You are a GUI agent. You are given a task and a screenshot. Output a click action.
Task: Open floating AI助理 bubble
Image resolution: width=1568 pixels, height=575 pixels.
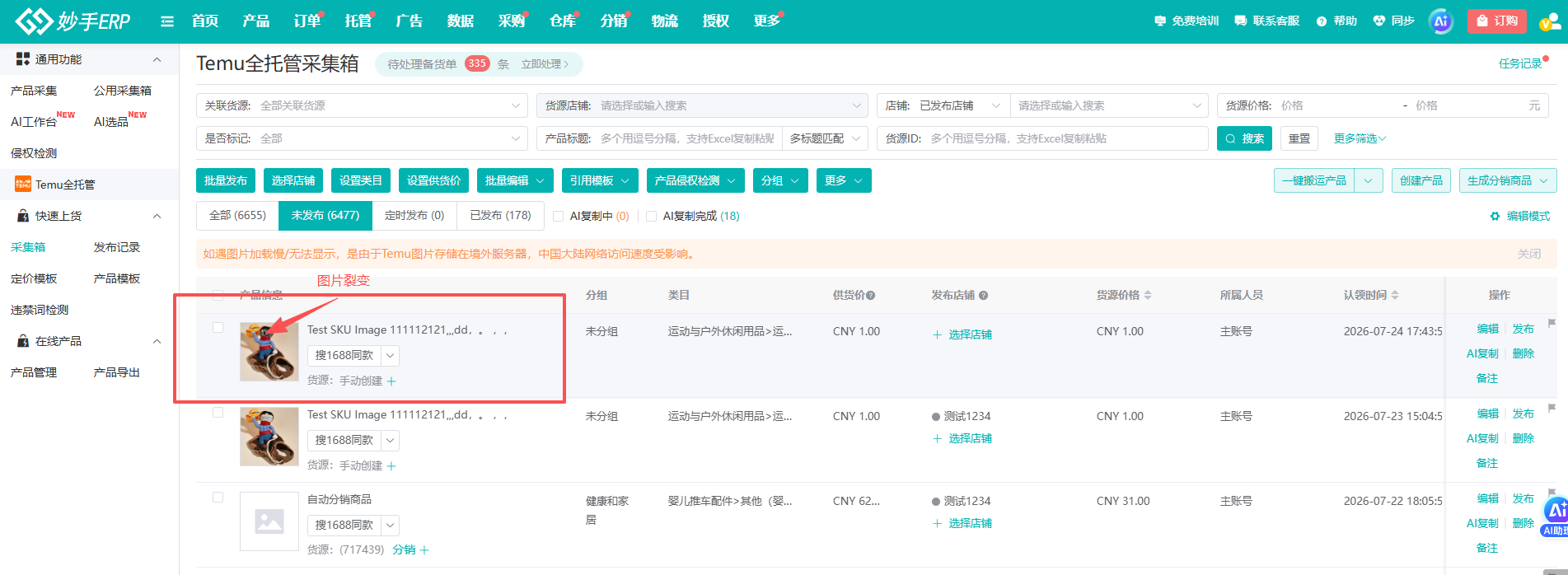coord(1556,517)
